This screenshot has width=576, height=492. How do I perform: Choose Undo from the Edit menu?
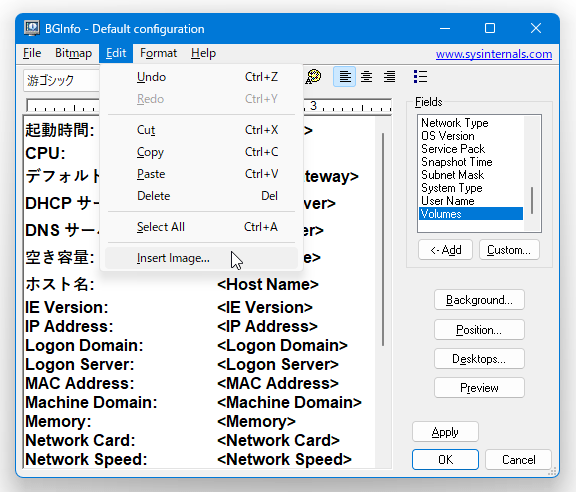tap(201, 77)
